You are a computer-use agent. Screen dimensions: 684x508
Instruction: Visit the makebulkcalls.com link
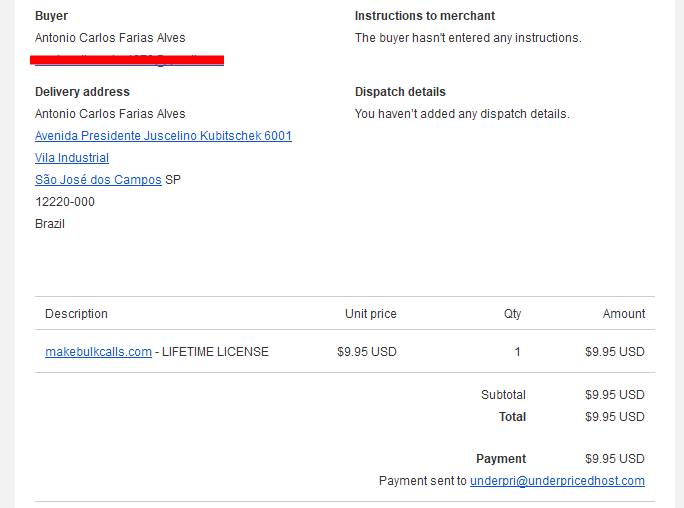coord(99,351)
